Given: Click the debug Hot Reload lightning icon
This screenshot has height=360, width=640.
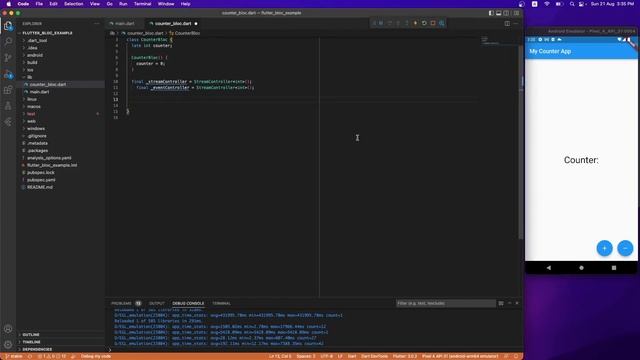Looking at the screenshot, I should (x=416, y=23).
